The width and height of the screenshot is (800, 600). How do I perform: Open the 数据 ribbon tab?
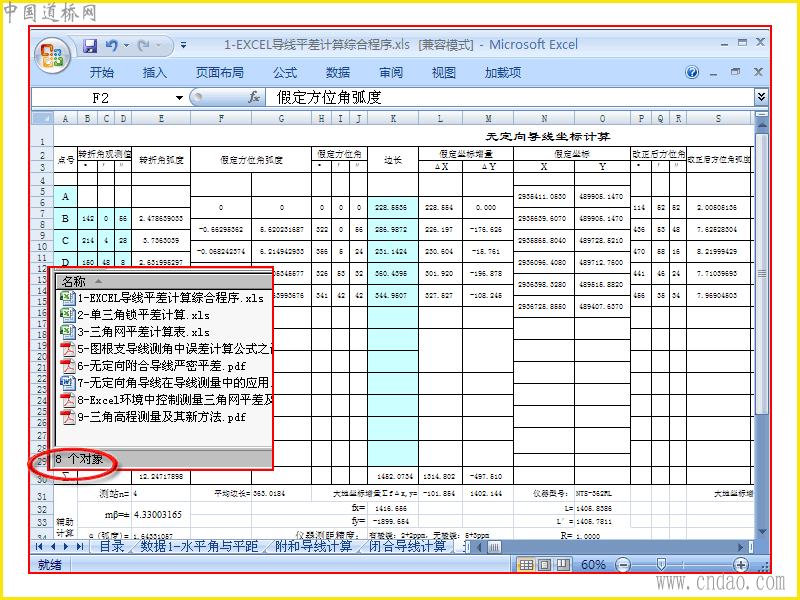click(338, 73)
